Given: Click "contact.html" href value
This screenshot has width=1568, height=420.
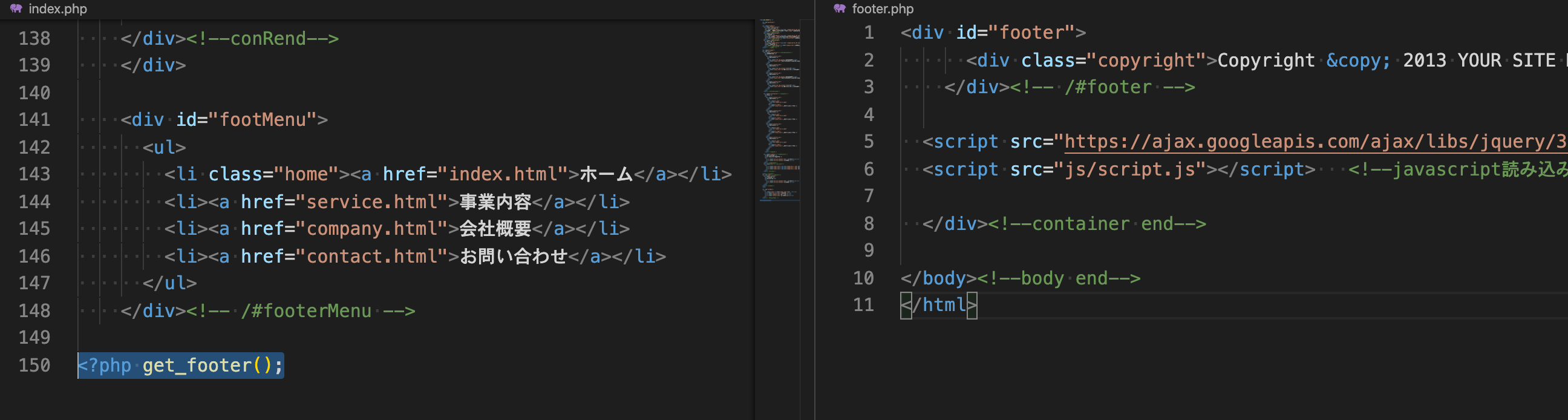Looking at the screenshot, I should 377,256.
